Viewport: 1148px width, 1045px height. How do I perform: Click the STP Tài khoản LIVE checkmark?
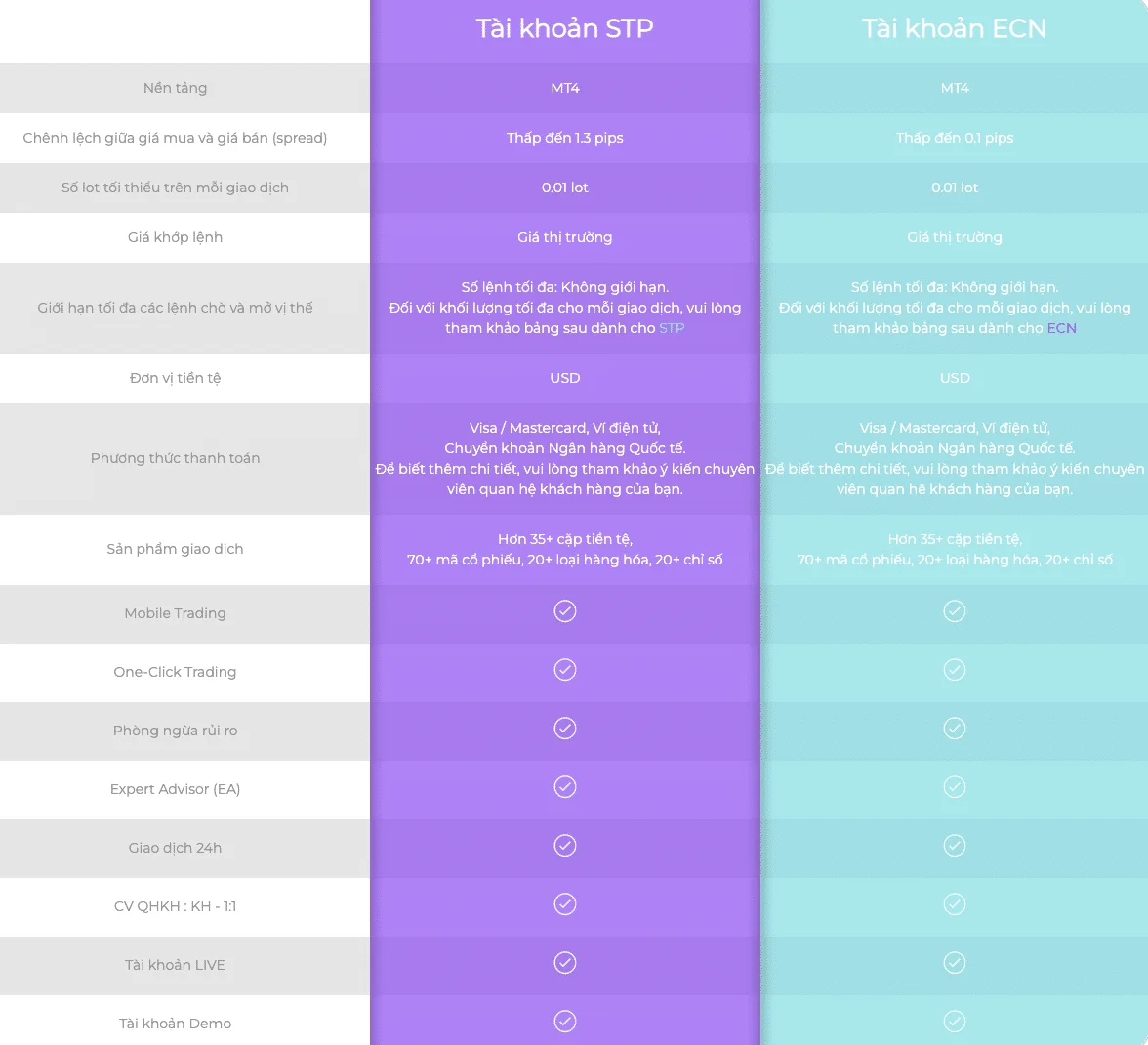point(564,962)
